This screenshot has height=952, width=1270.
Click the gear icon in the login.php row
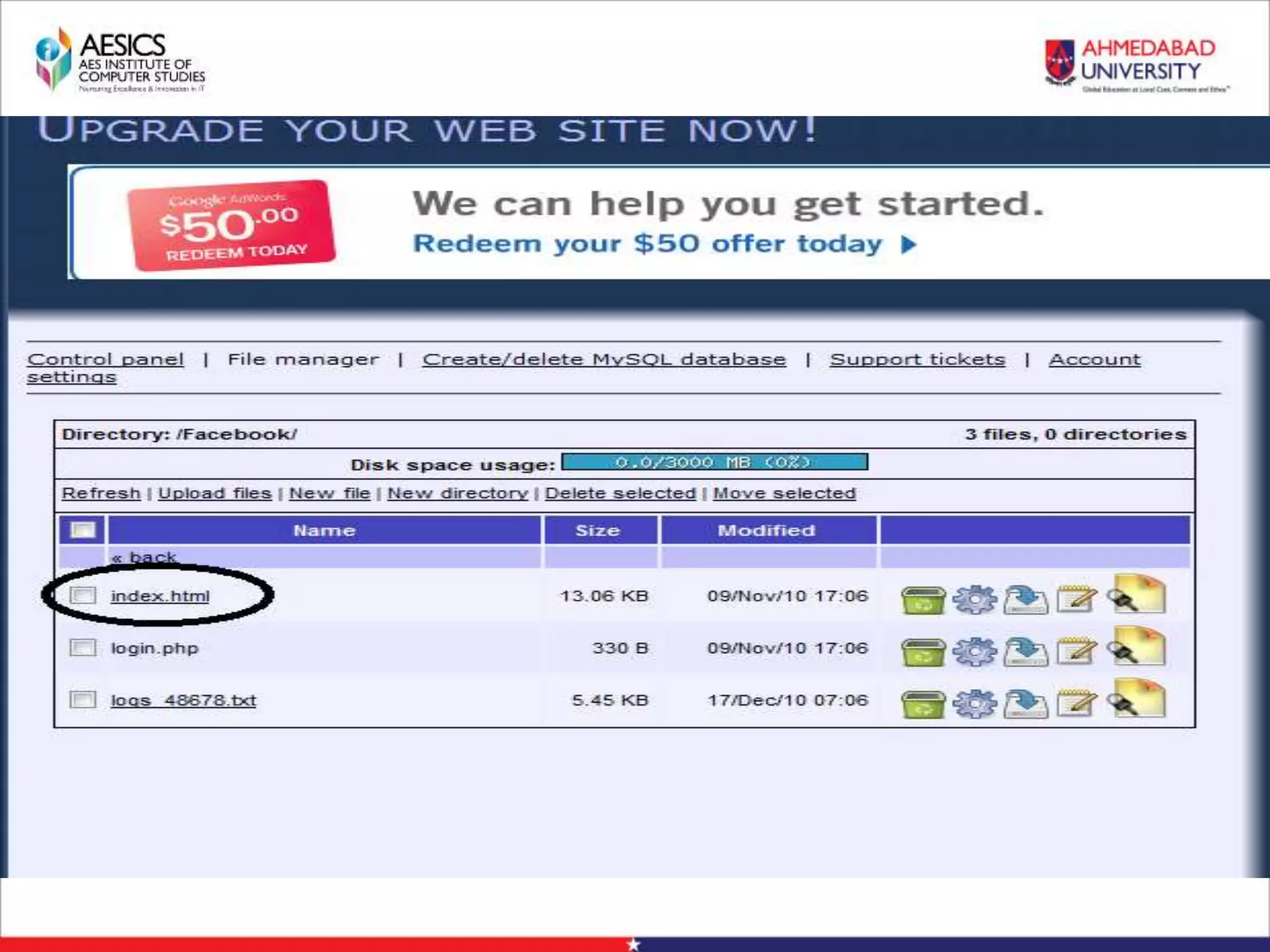[974, 651]
